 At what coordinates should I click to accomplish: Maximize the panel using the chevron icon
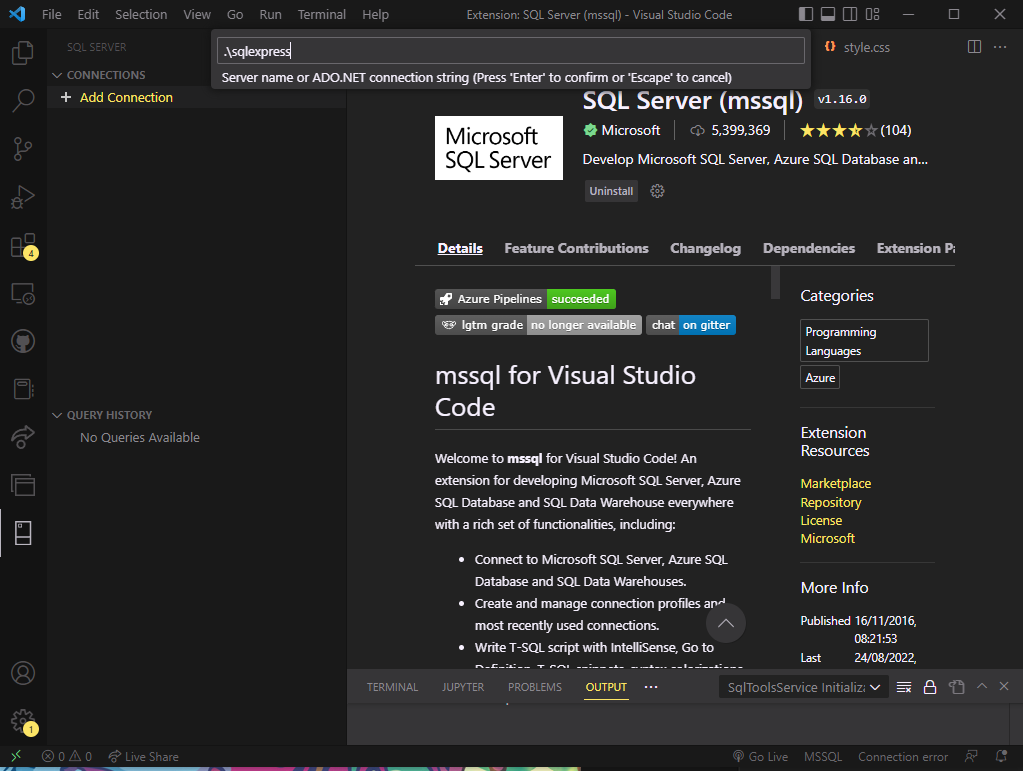click(x=980, y=687)
